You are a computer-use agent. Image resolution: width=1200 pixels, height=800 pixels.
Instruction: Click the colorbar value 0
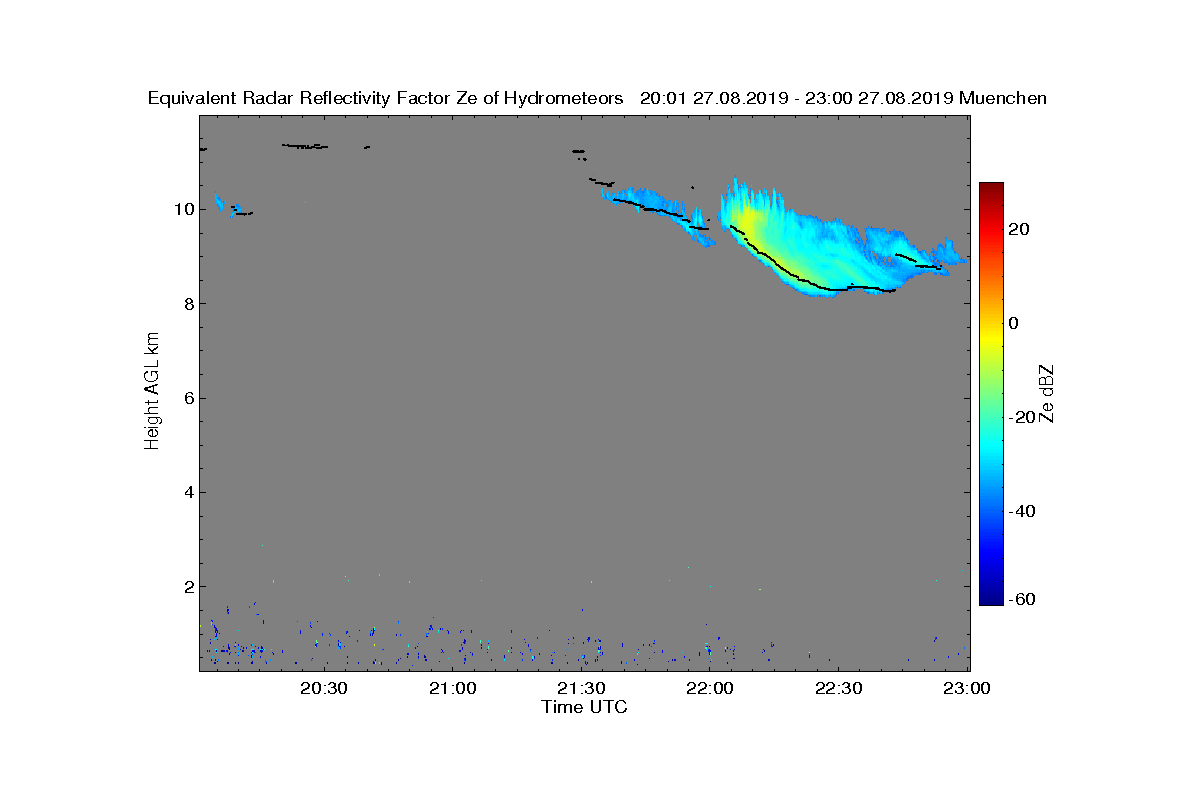1015,323
